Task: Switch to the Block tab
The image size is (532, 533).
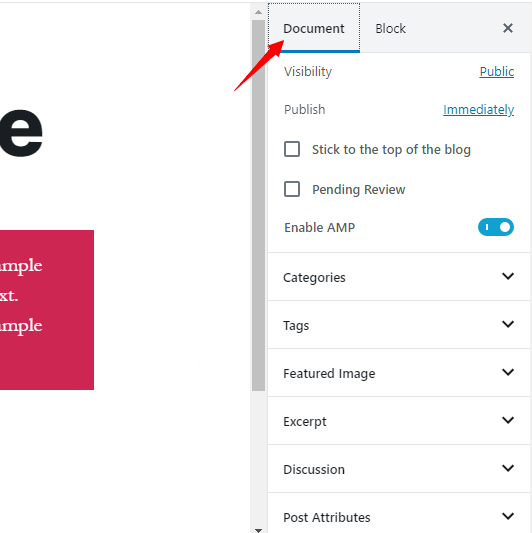Action: point(390,29)
